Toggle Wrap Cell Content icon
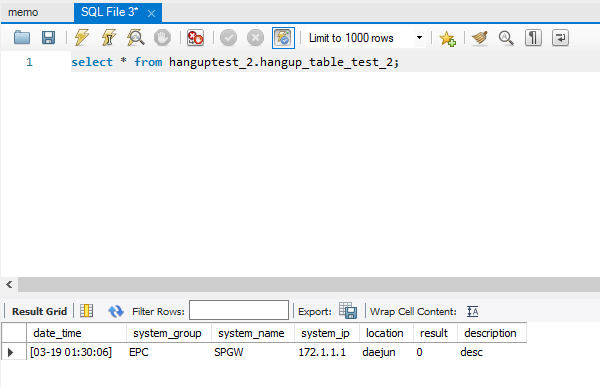This screenshot has width=600, height=387. [473, 311]
